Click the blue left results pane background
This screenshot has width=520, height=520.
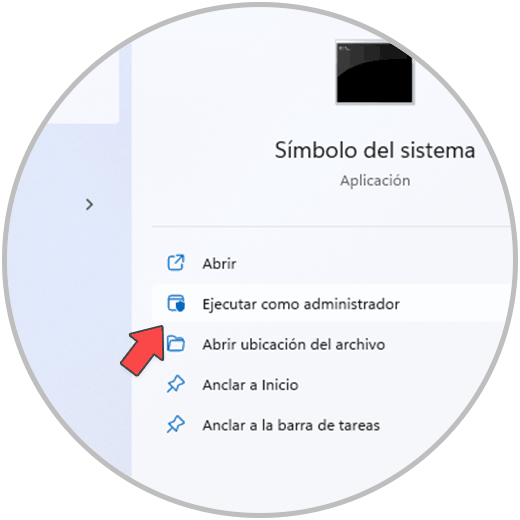[x=67, y=300]
